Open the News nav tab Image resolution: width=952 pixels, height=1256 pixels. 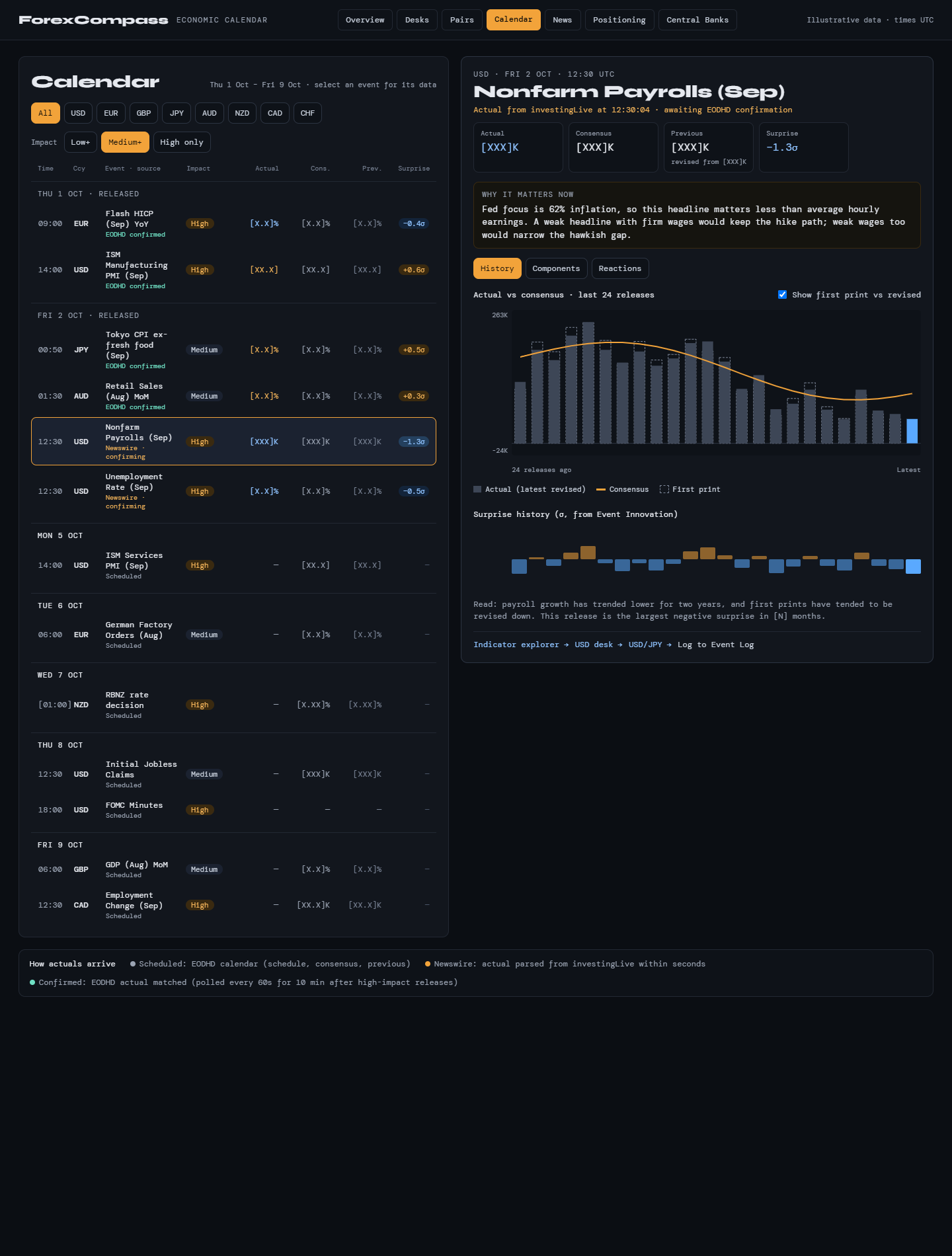(563, 20)
